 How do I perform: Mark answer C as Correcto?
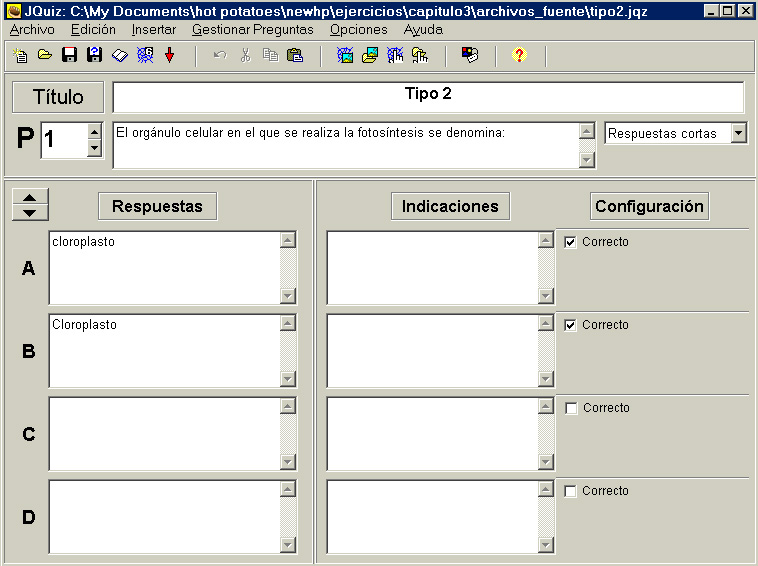pyautogui.click(x=570, y=408)
